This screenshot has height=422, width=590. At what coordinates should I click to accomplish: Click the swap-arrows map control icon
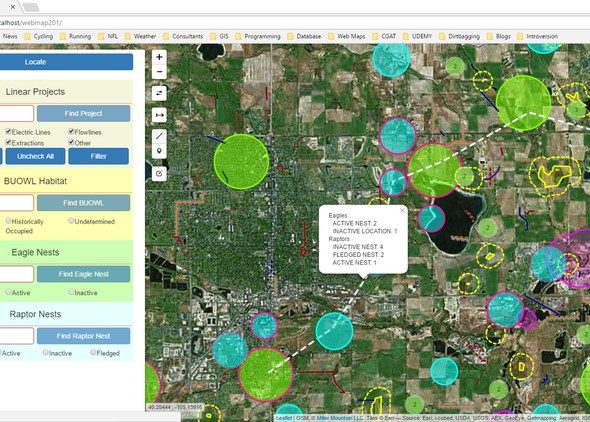[x=159, y=93]
